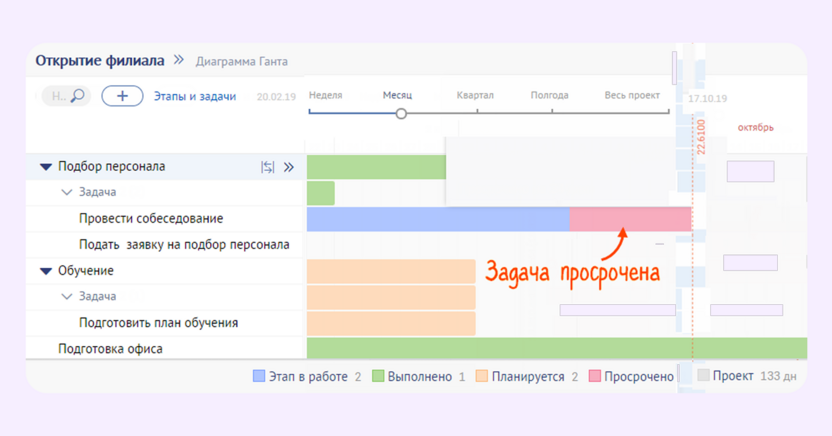Click sync icon on Подбор персонала row
The image size is (832, 436).
click(267, 168)
